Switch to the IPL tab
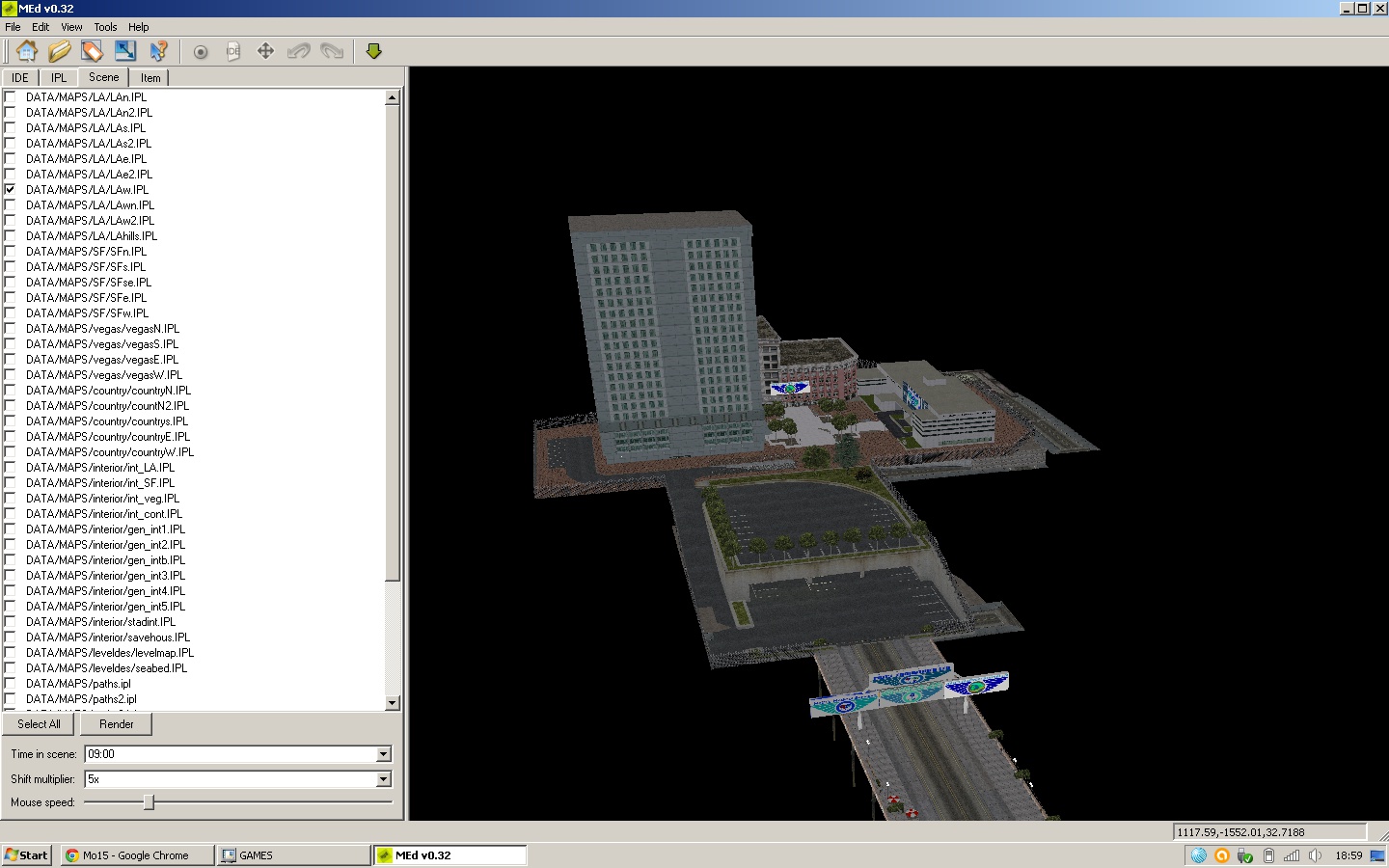This screenshot has width=1389, height=868. tap(59, 78)
